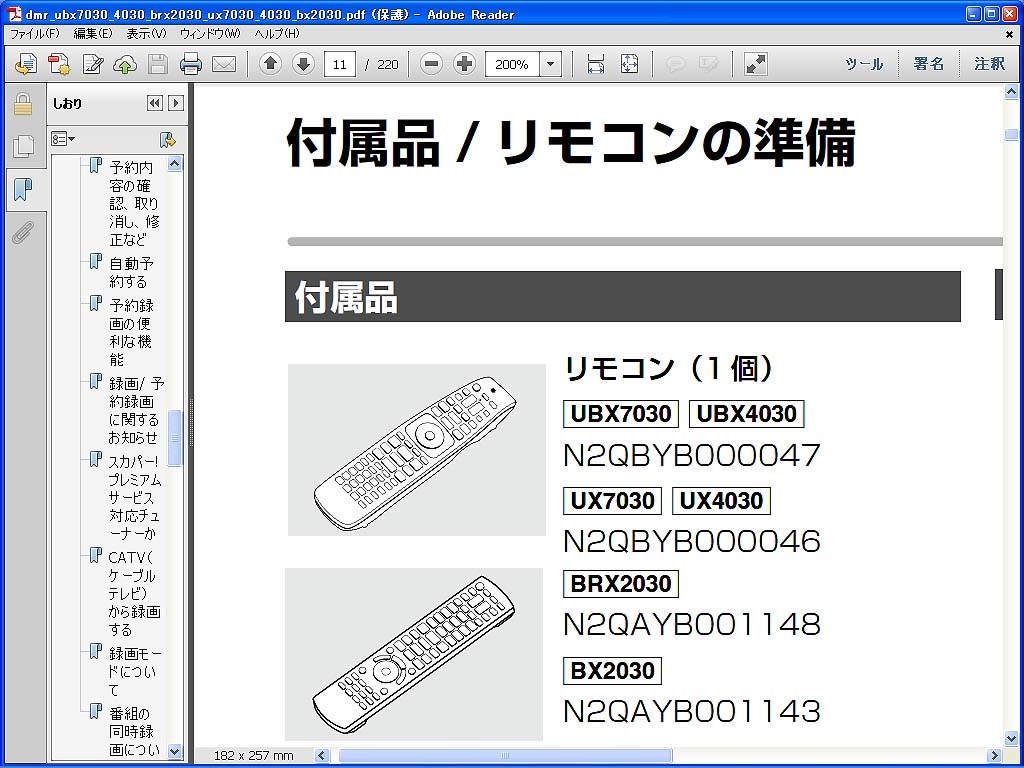The height and width of the screenshot is (768, 1024).
Task: Click the page number field showing 11
Action: 340,64
